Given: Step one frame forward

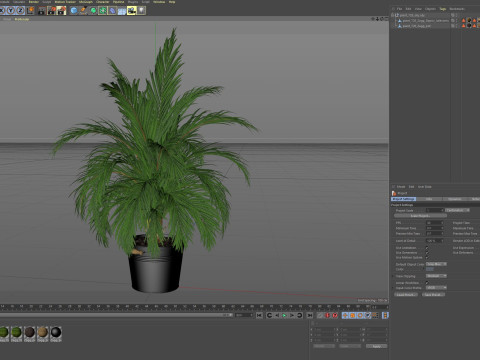Looking at the screenshot, I should pos(292,315).
